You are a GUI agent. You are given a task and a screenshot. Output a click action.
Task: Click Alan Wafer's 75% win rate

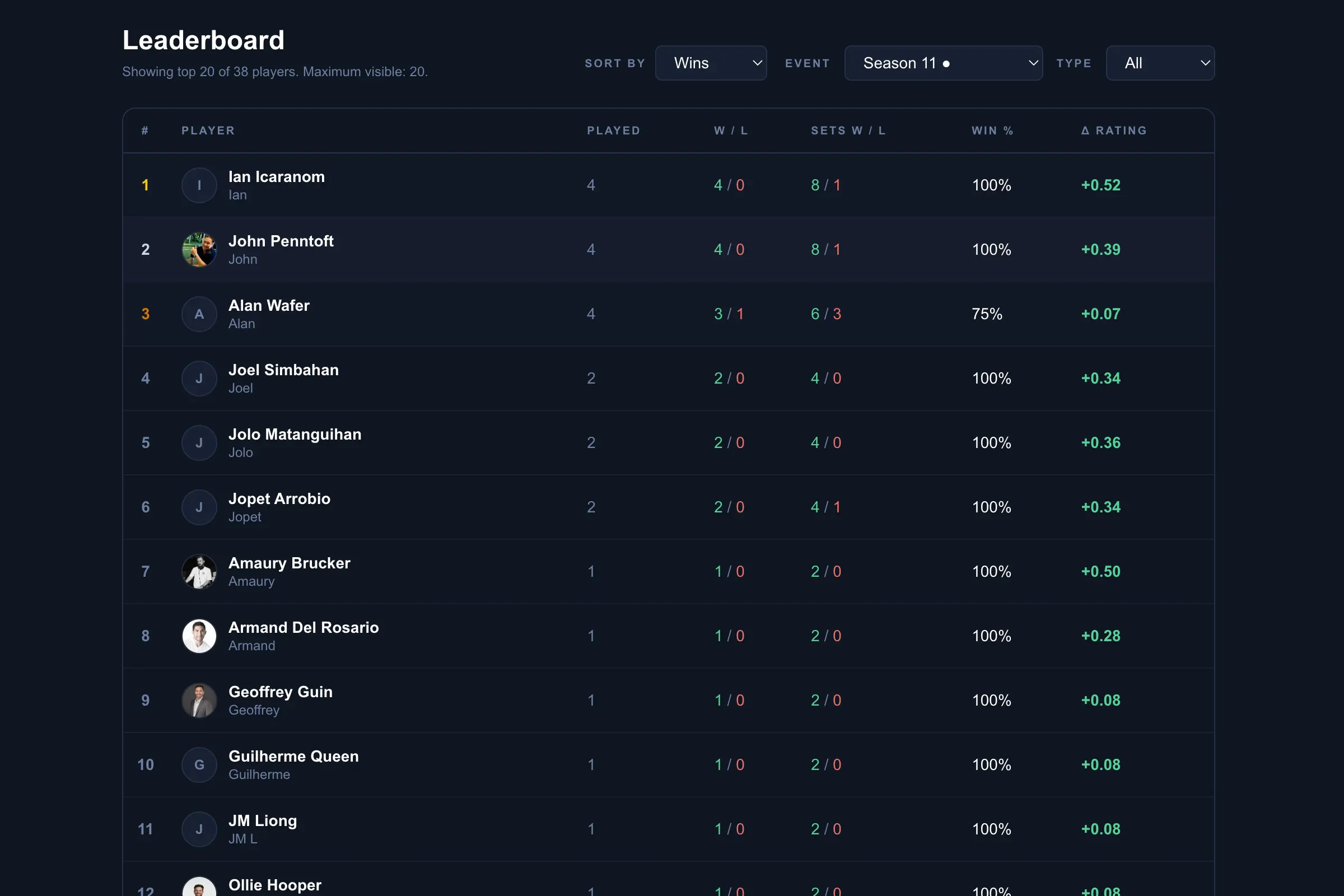pos(987,314)
